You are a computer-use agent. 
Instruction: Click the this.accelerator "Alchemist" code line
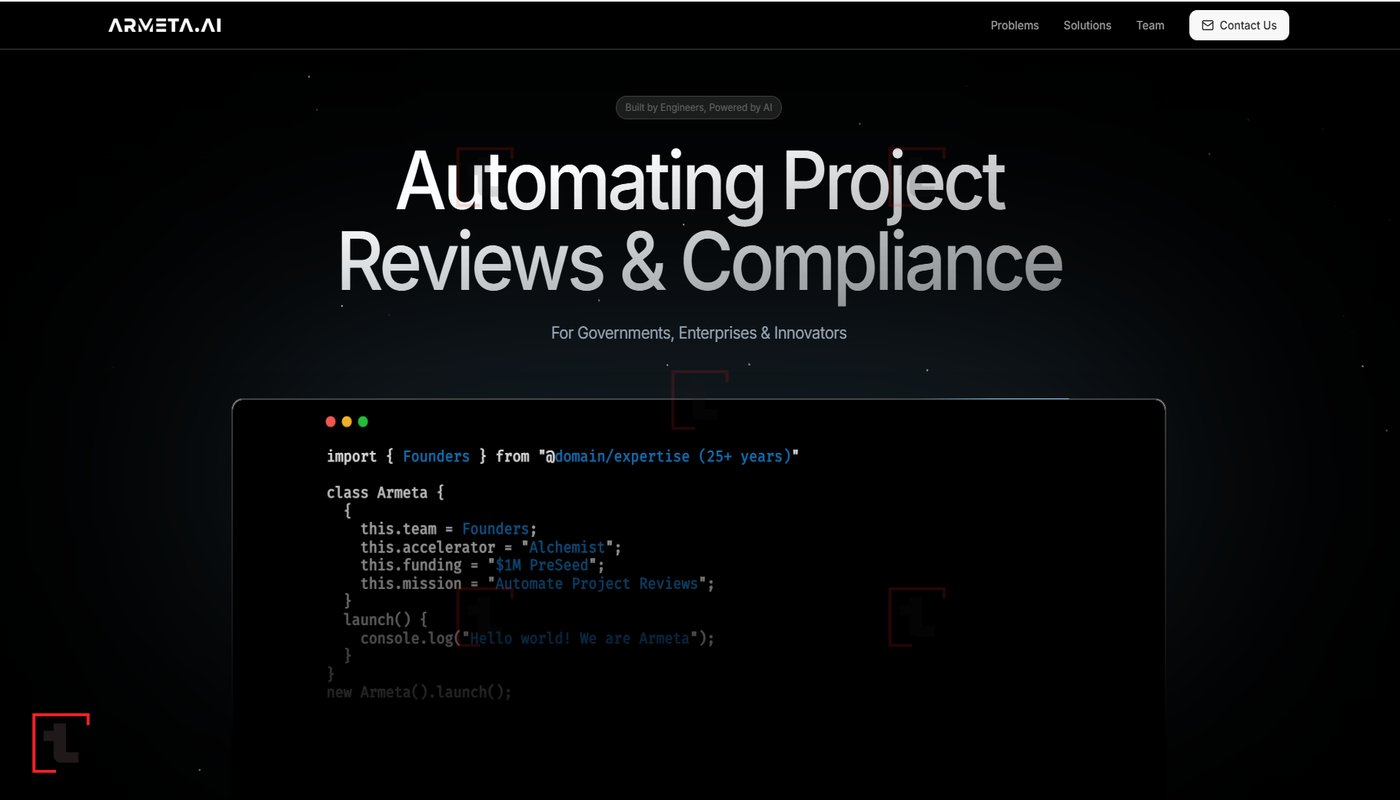491,547
